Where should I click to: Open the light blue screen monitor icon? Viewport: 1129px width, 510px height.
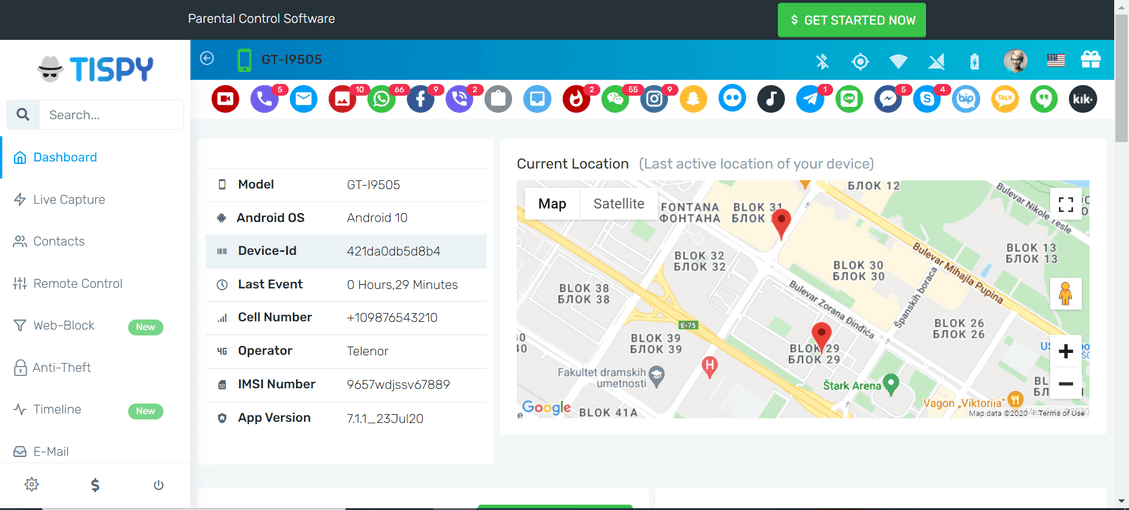pyautogui.click(x=537, y=99)
